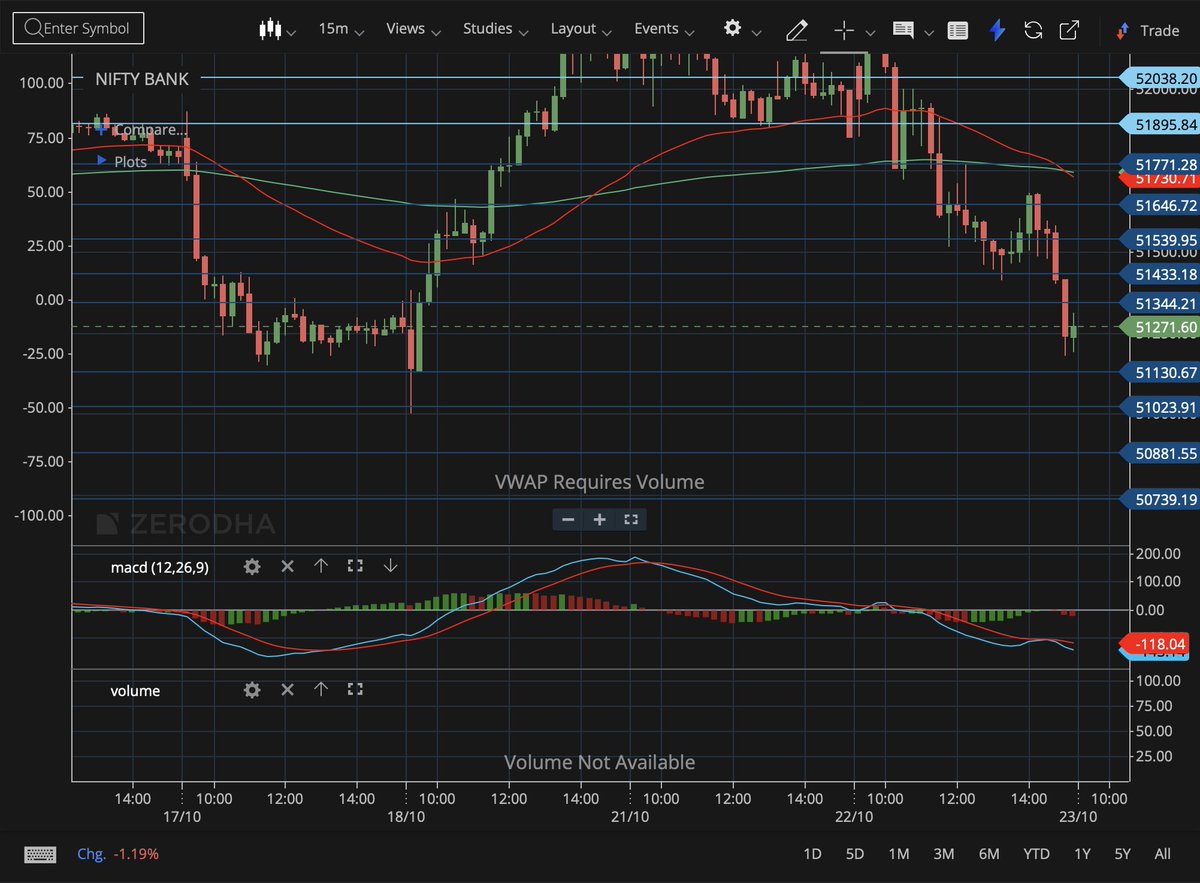Select the 1M range
Viewport: 1200px width, 883px height.
[898, 854]
